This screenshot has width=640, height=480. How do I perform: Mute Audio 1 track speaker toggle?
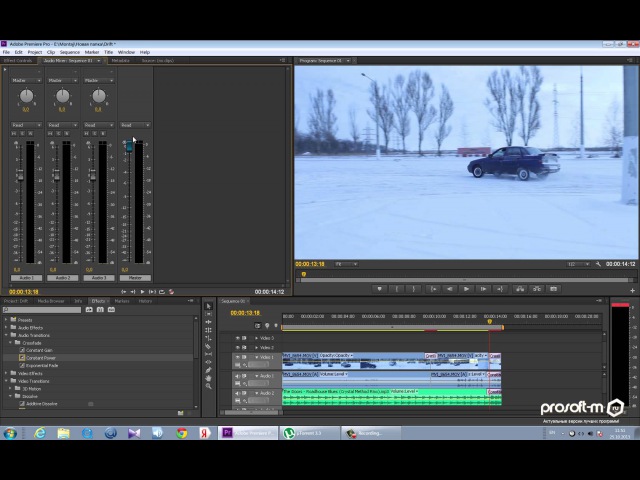click(x=238, y=376)
